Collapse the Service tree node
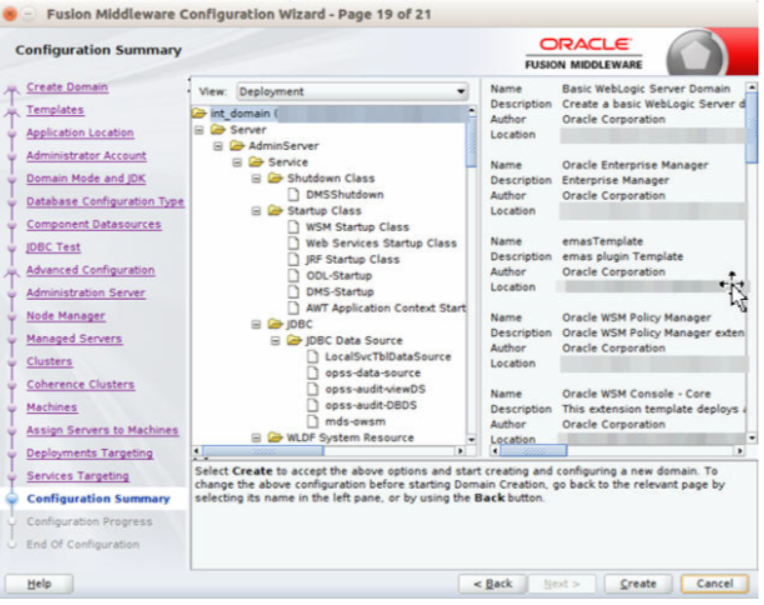Image resolution: width=764 pixels, height=605 pixels. 237,162
